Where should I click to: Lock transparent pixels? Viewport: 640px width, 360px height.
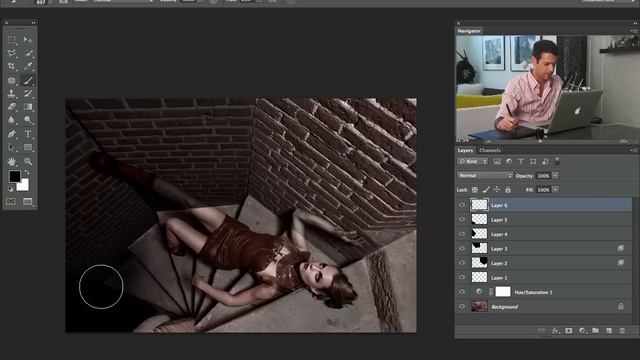(x=475, y=190)
